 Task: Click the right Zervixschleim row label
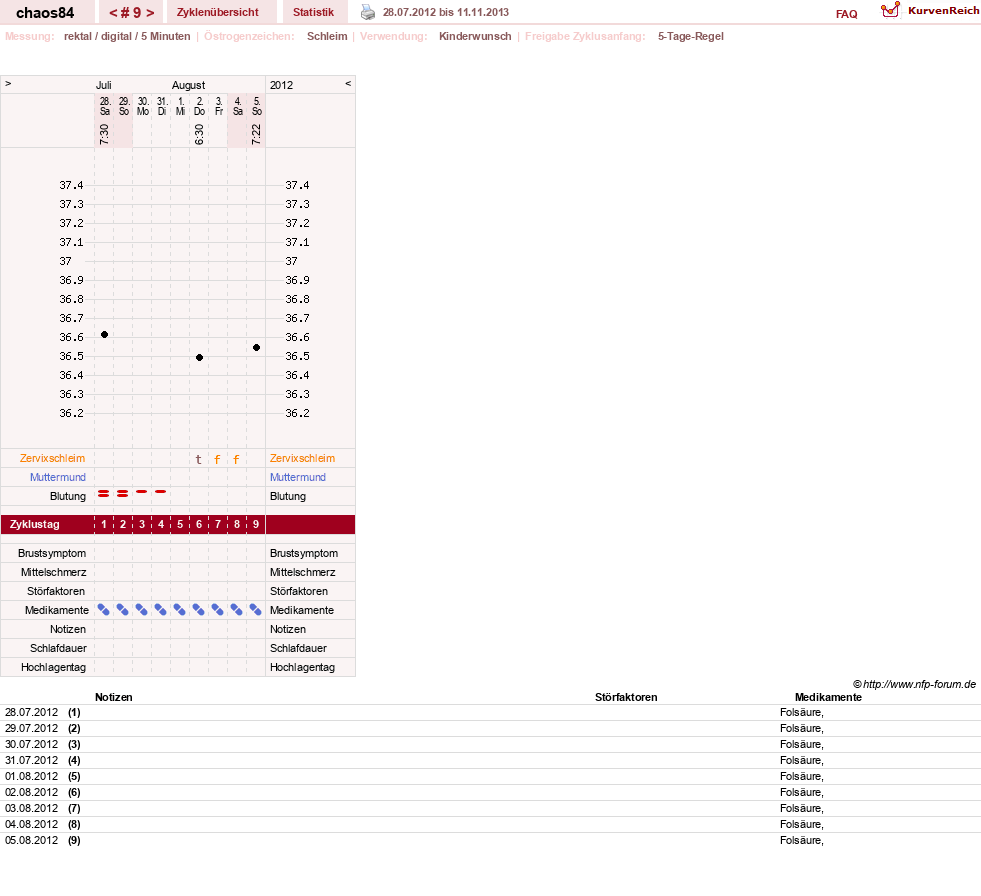tap(302, 458)
